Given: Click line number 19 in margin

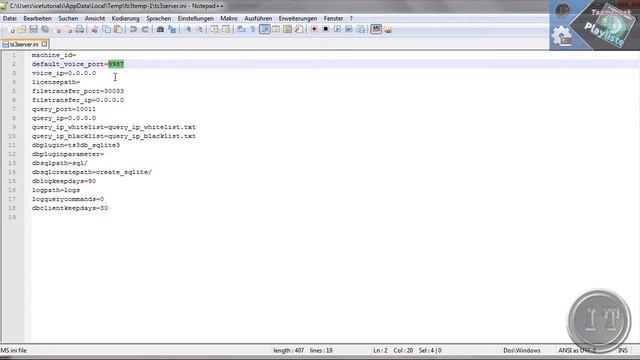Looking at the screenshot, I should [x=12, y=217].
